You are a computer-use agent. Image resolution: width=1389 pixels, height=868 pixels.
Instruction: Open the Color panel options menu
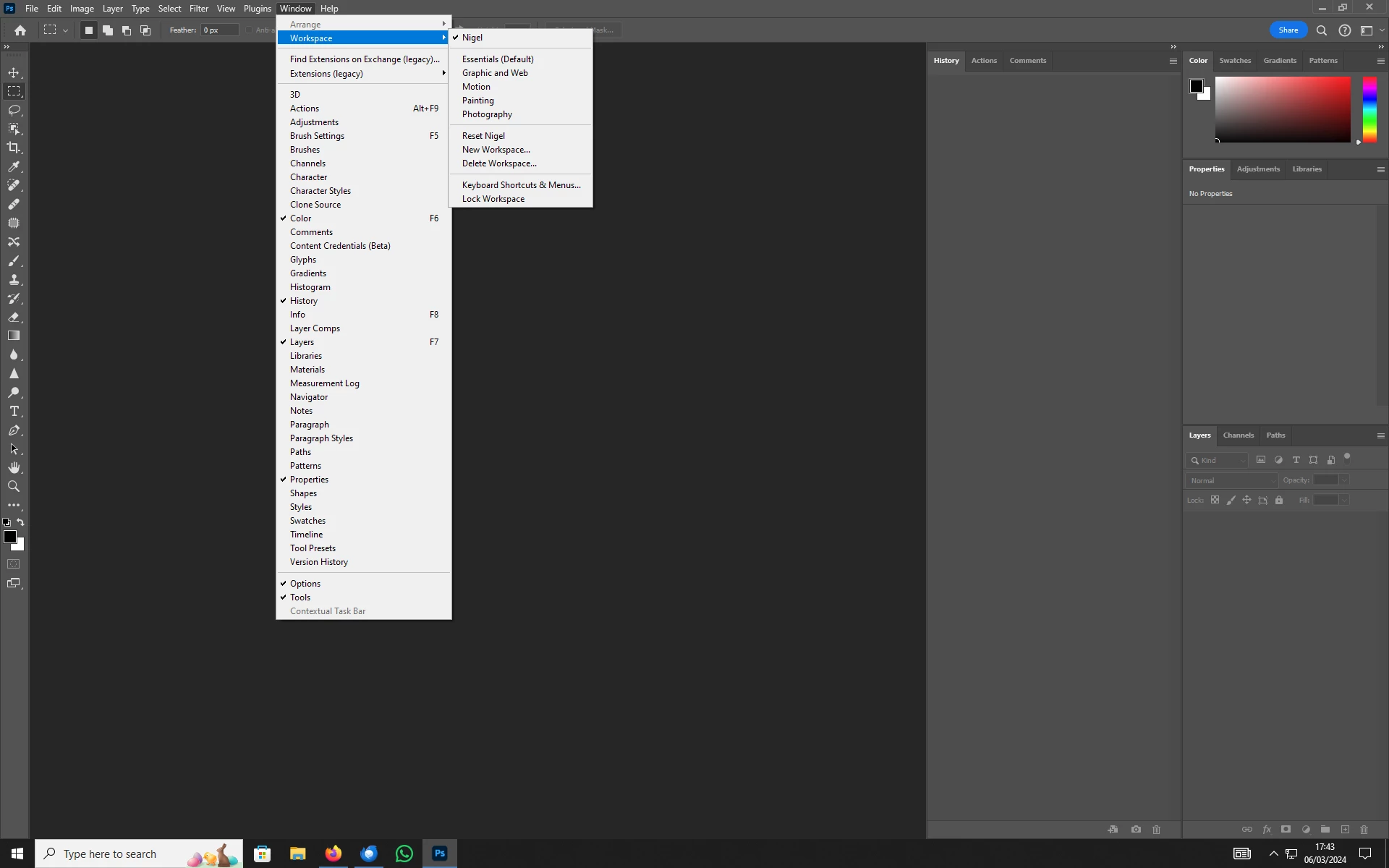[x=1380, y=61]
